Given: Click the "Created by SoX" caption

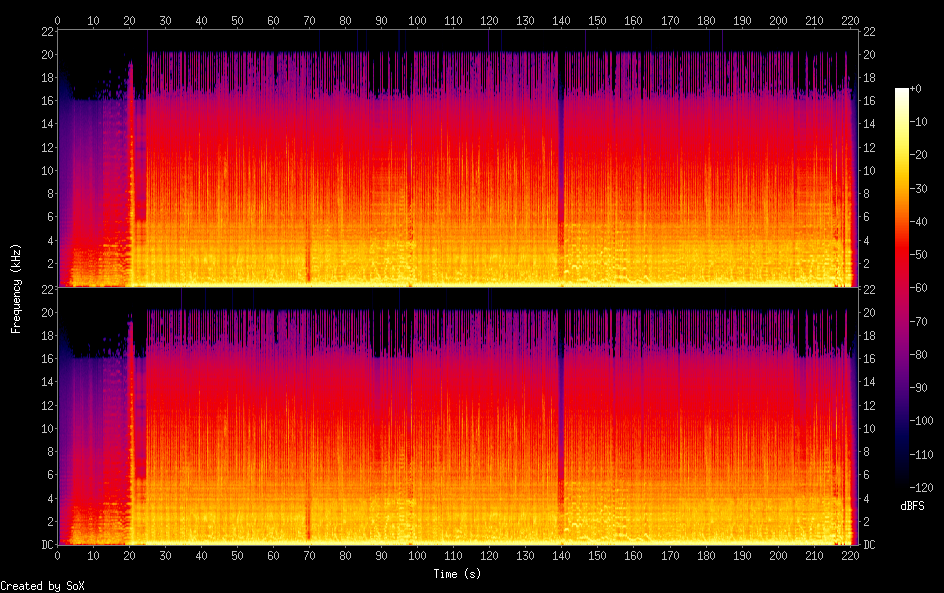Looking at the screenshot, I should pyautogui.click(x=42, y=586).
